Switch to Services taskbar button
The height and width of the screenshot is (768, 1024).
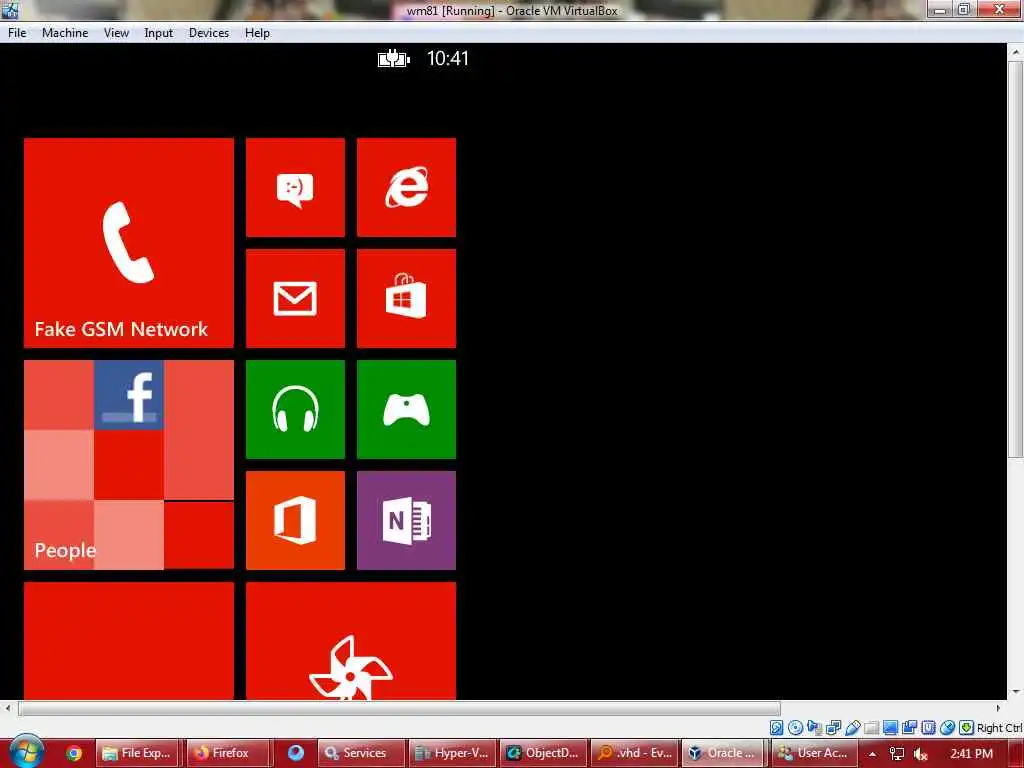pos(362,753)
